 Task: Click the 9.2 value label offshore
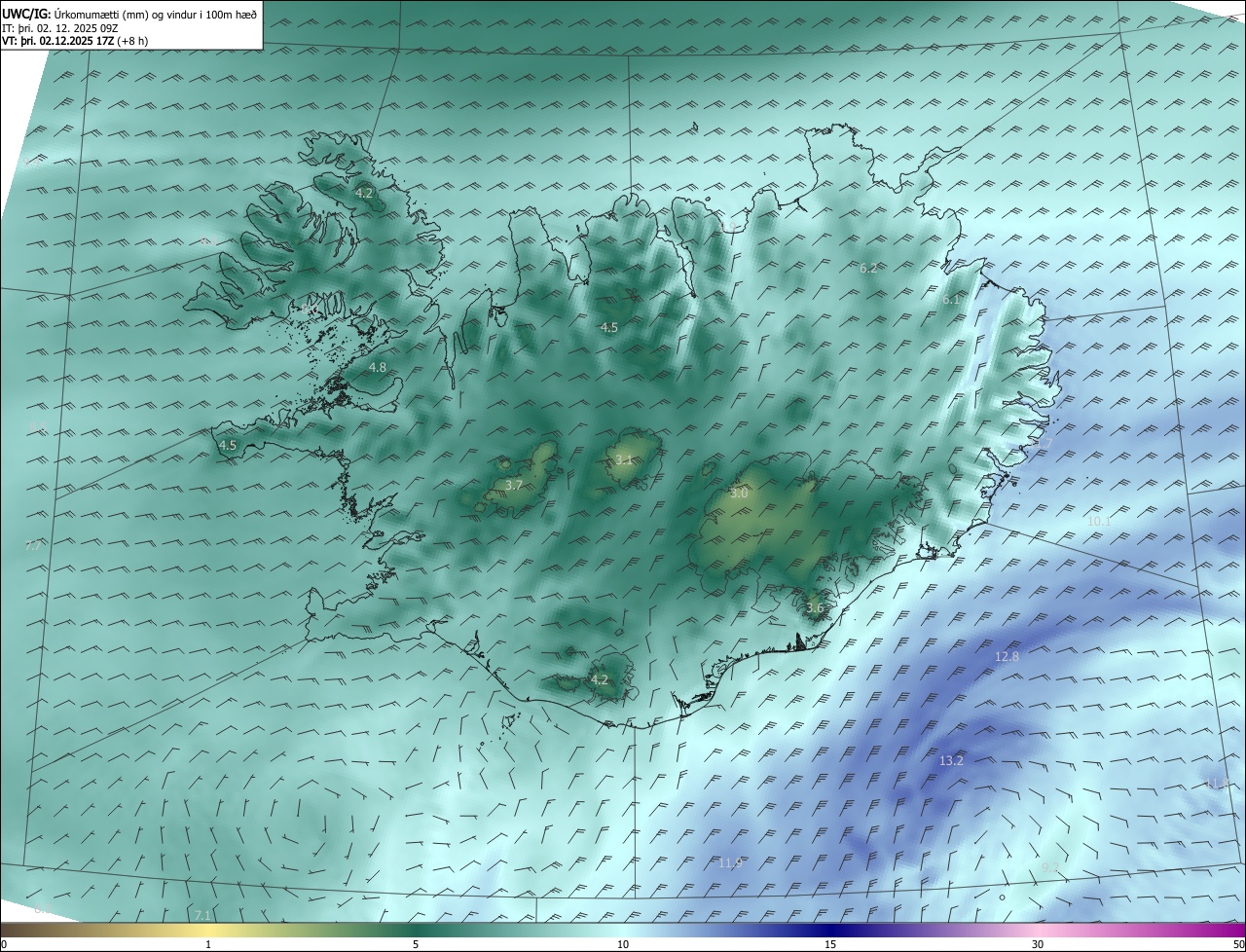click(1049, 867)
